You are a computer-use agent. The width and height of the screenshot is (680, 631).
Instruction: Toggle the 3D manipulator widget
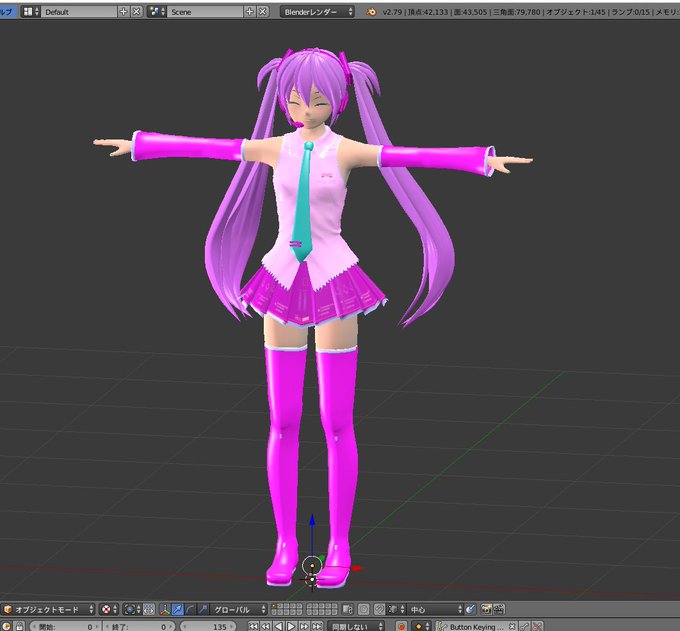tap(165, 609)
